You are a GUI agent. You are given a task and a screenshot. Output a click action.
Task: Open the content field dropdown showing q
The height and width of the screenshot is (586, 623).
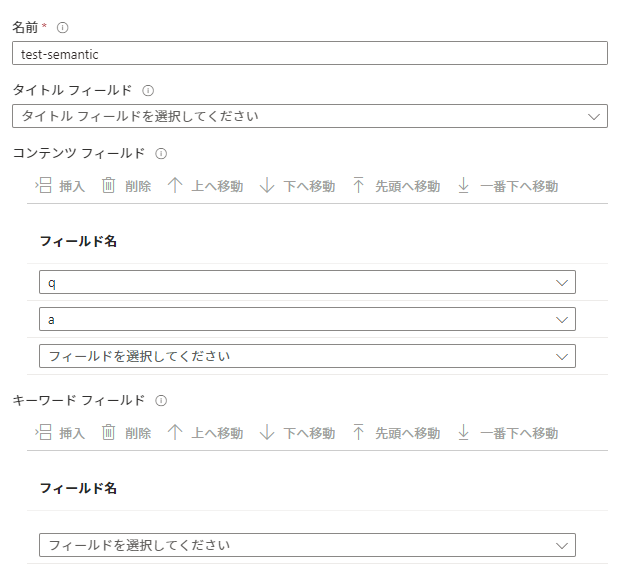[x=307, y=282]
